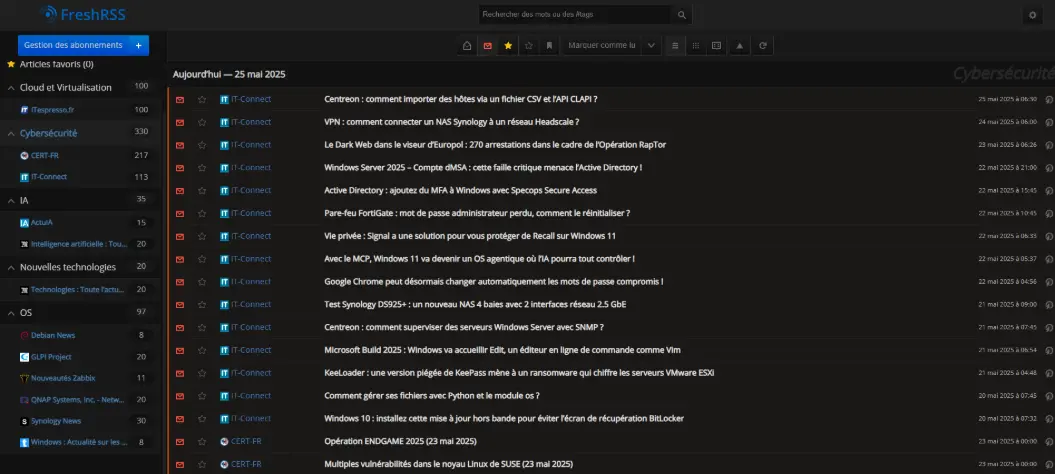Select the GLPI Project feed
This screenshot has height=474, width=1055.
pyautogui.click(x=50, y=357)
